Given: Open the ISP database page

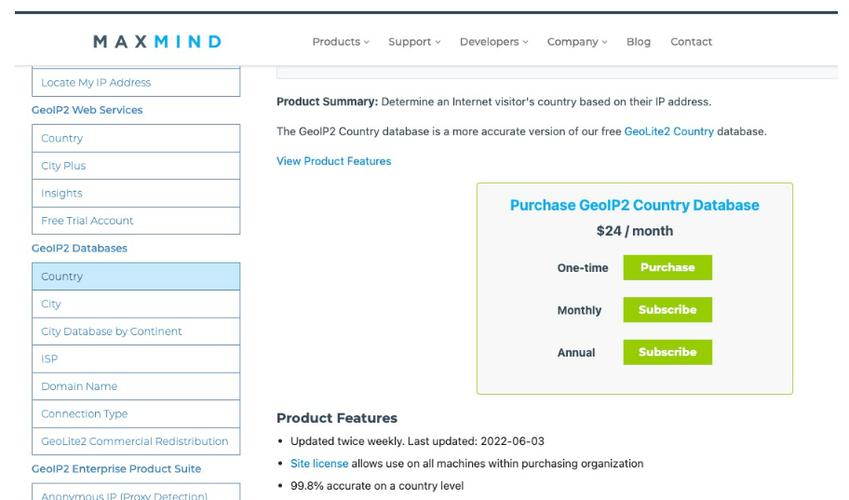Looking at the screenshot, I should click(136, 359).
